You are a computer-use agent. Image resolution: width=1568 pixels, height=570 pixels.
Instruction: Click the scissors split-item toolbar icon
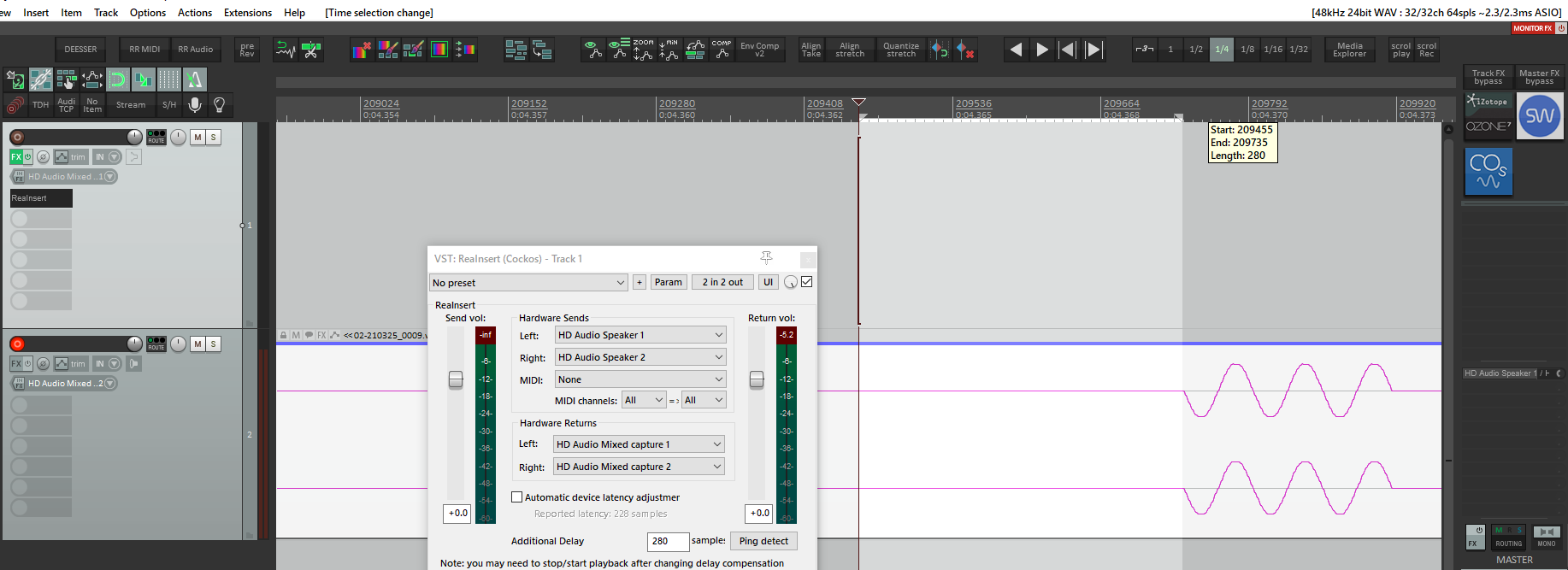[311, 50]
